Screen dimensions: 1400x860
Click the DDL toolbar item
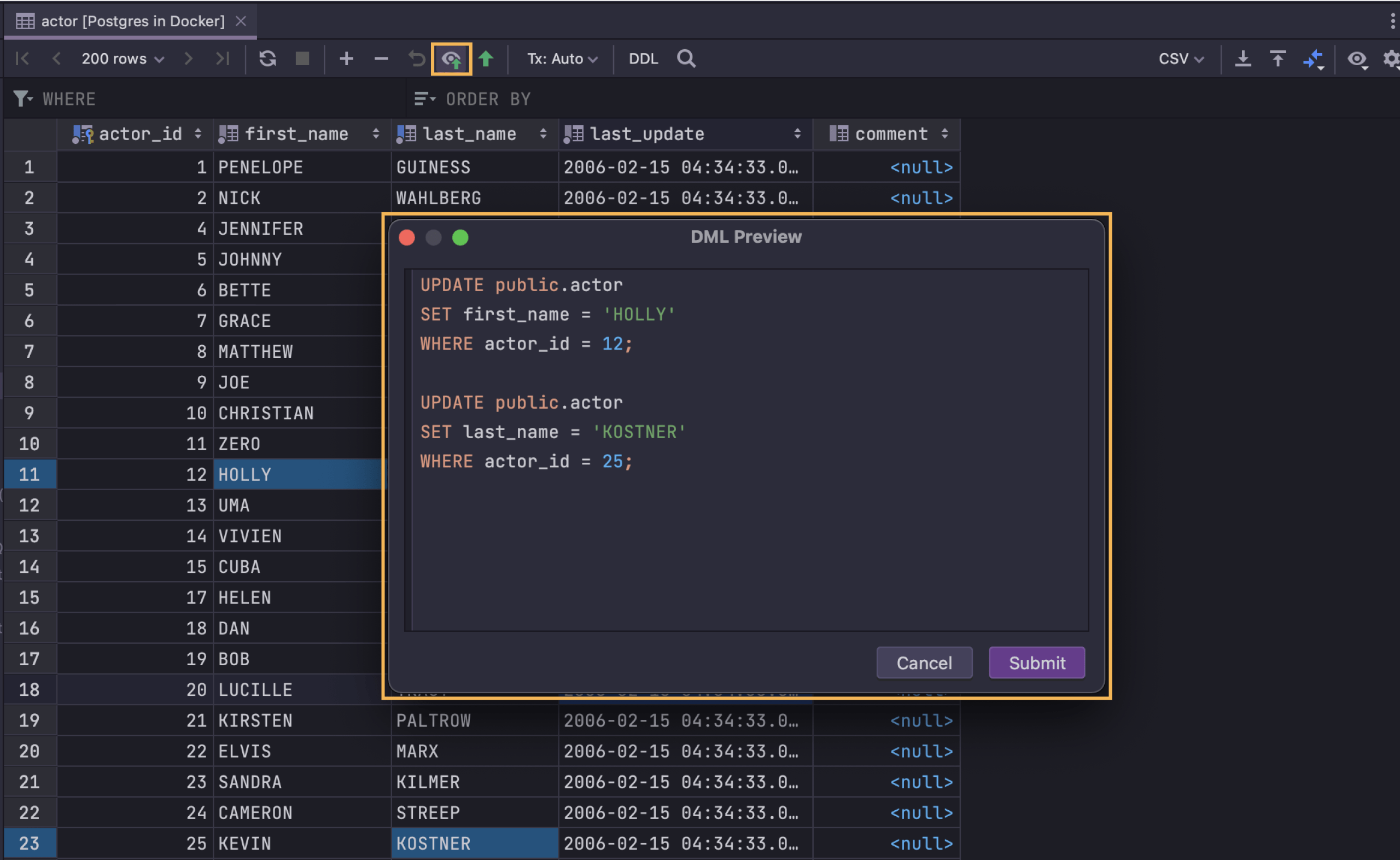tap(643, 59)
